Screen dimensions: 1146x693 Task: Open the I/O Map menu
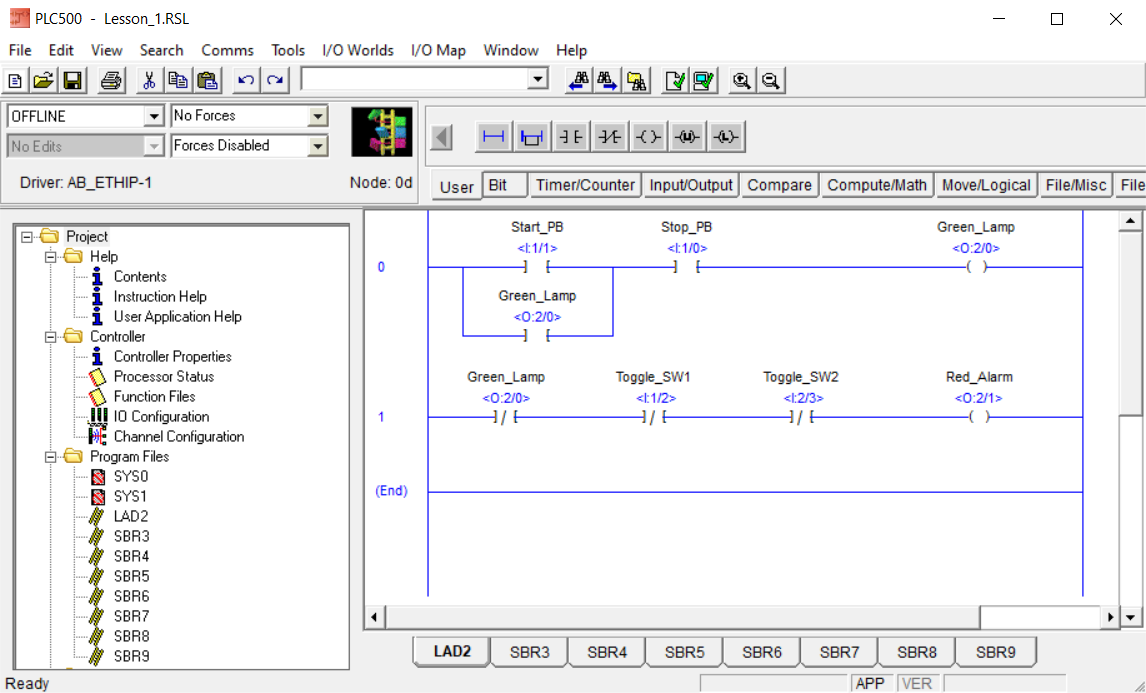tap(438, 50)
